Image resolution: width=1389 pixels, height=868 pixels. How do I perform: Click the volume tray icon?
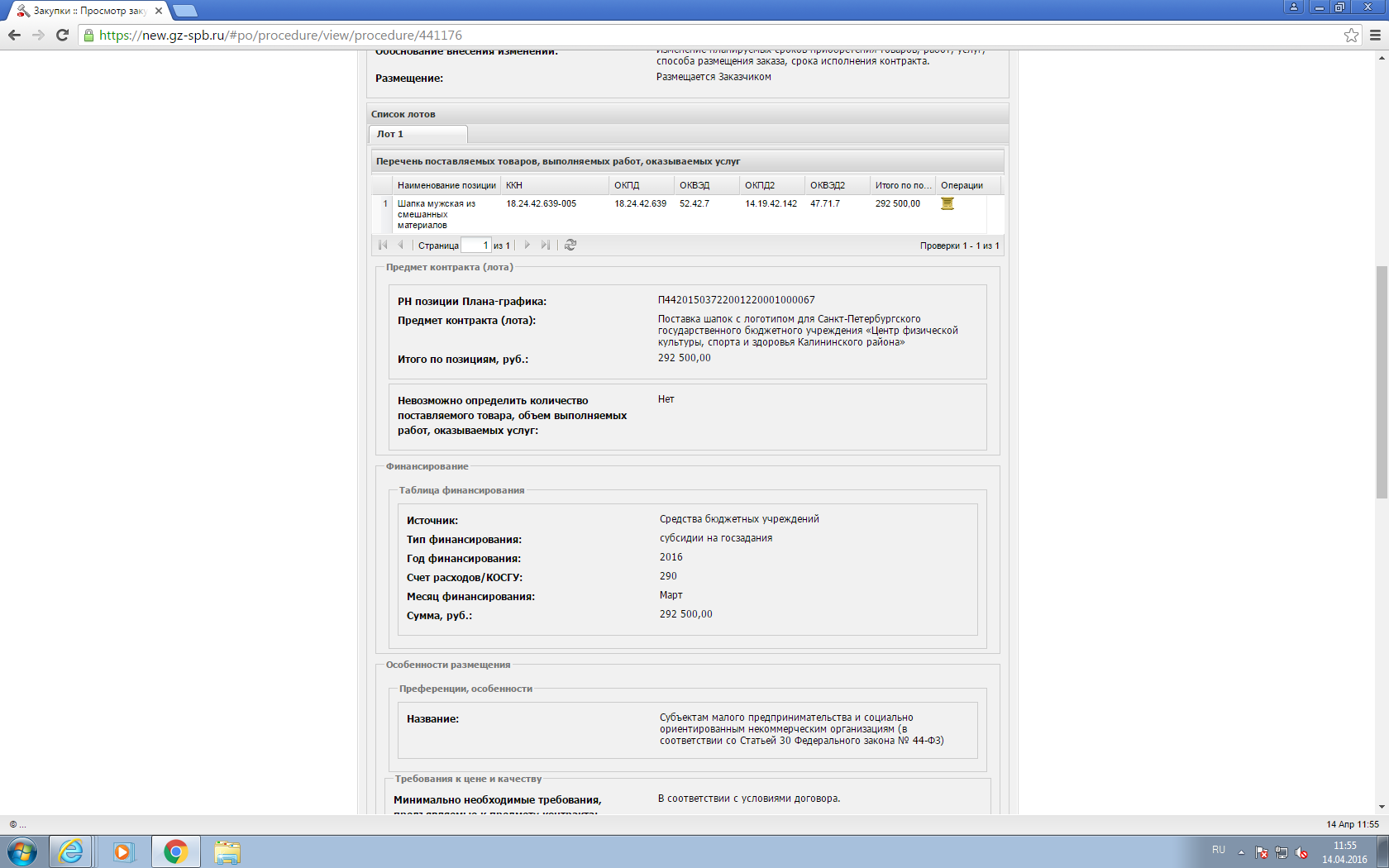click(x=1301, y=852)
